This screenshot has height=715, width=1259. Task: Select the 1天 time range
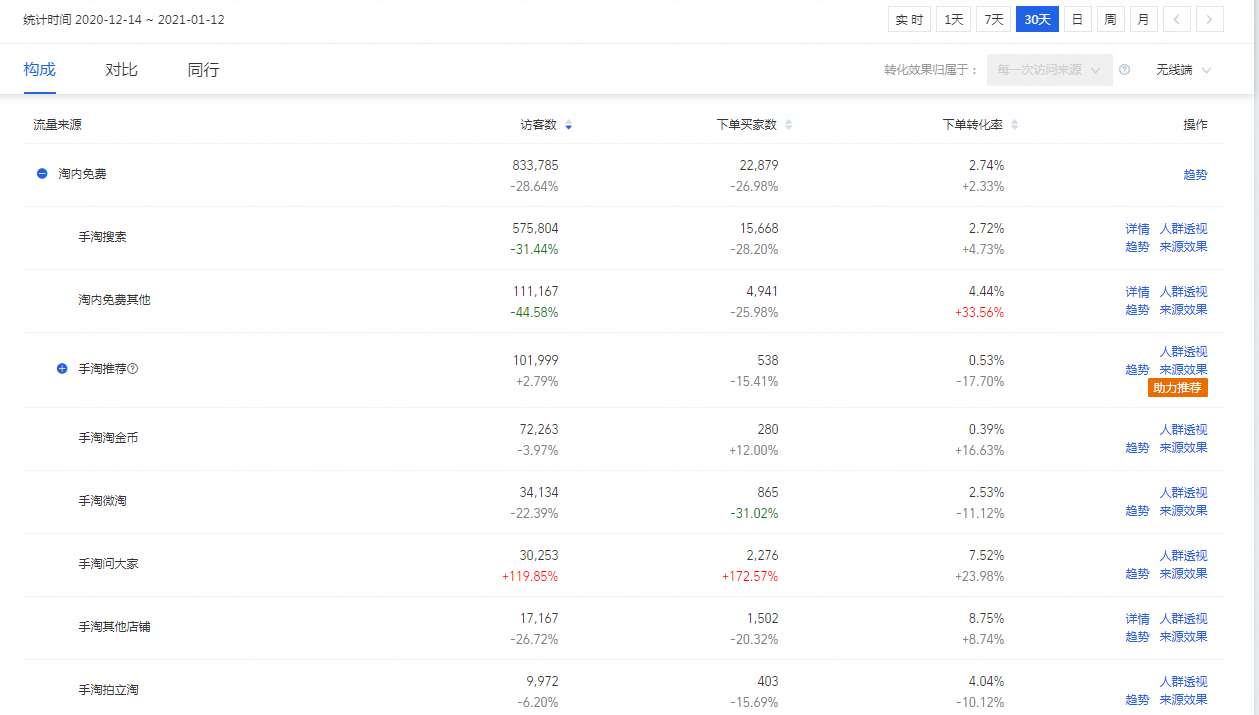pyautogui.click(x=955, y=19)
